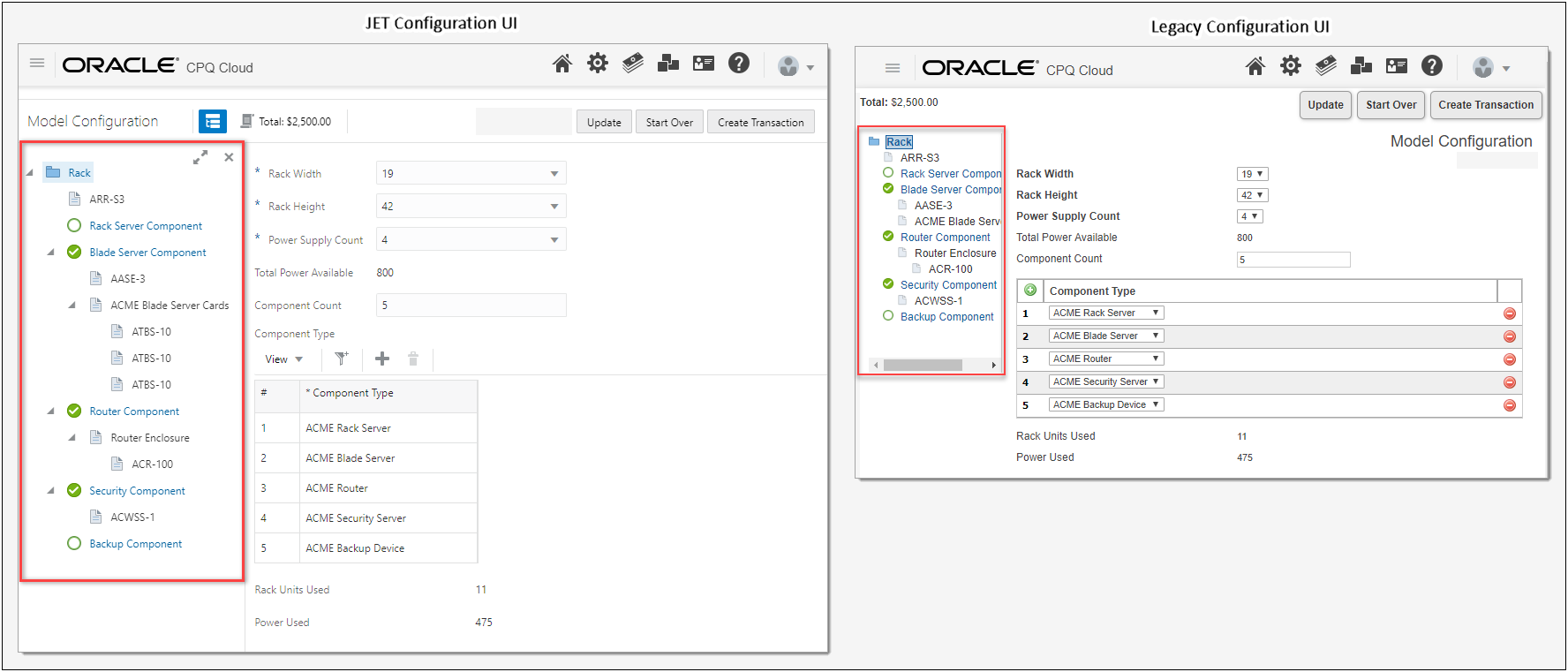The image size is (1568, 672).
Task: Open Help icon in Legacy UI header
Action: click(x=1432, y=65)
